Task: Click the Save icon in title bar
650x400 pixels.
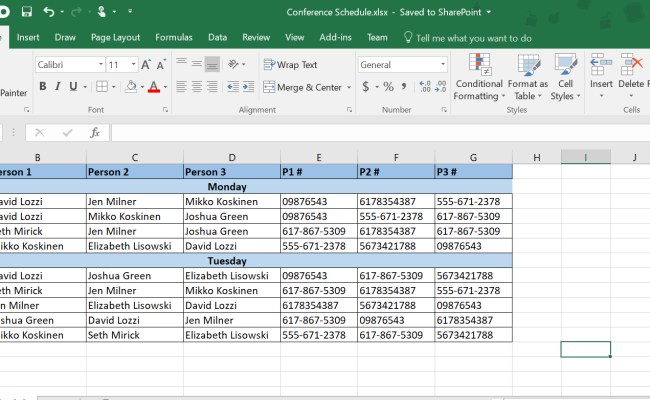Action: tap(27, 12)
